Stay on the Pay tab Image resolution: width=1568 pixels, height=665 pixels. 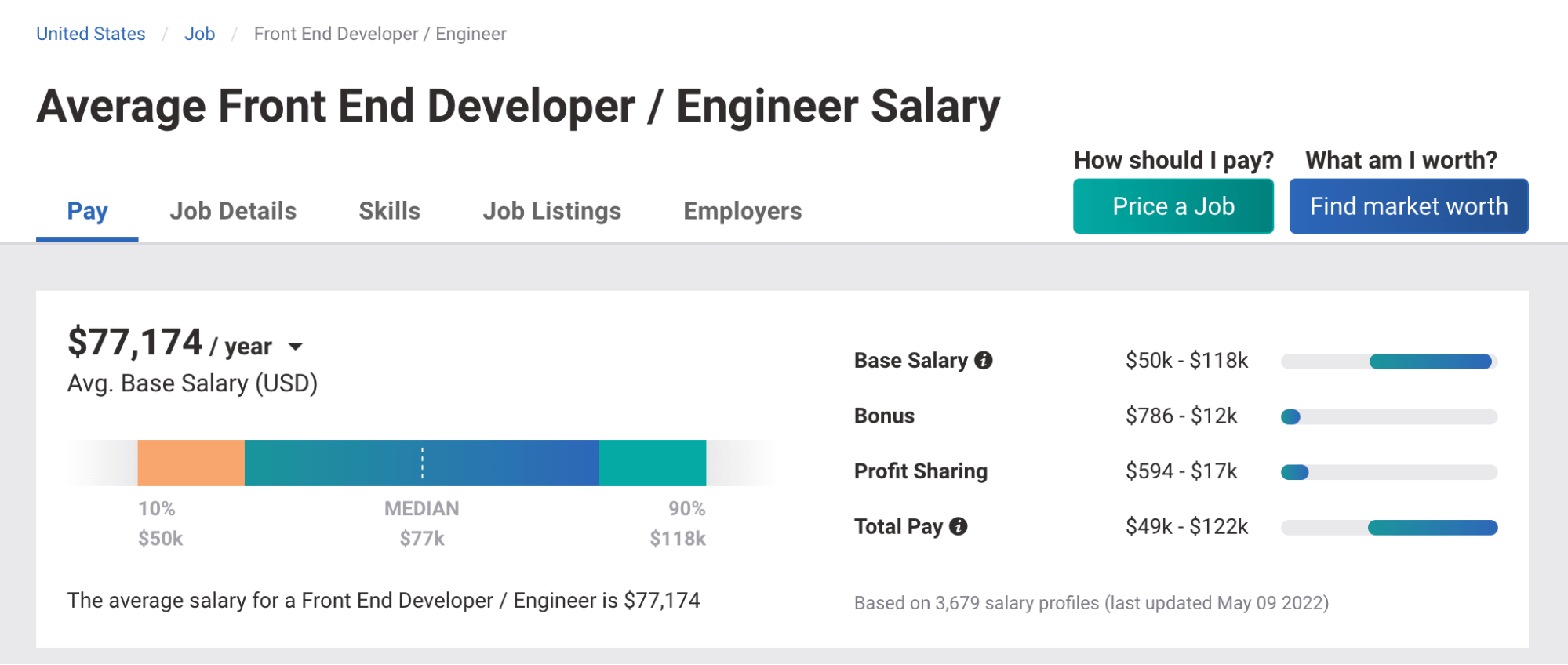coord(87,210)
